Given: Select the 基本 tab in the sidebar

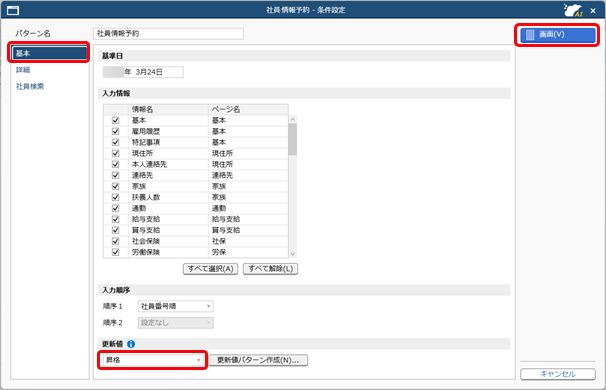Looking at the screenshot, I should [49, 53].
